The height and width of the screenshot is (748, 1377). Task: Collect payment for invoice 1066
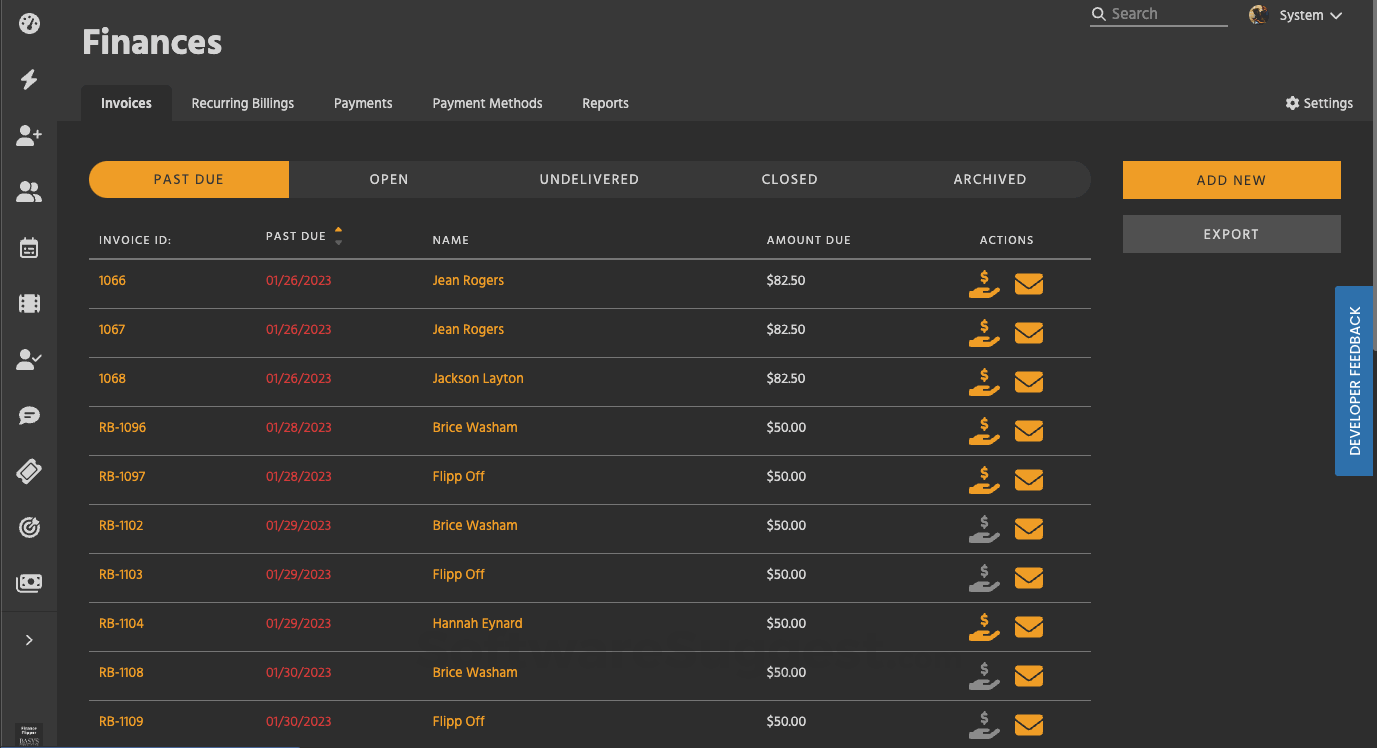pyautogui.click(x=983, y=285)
